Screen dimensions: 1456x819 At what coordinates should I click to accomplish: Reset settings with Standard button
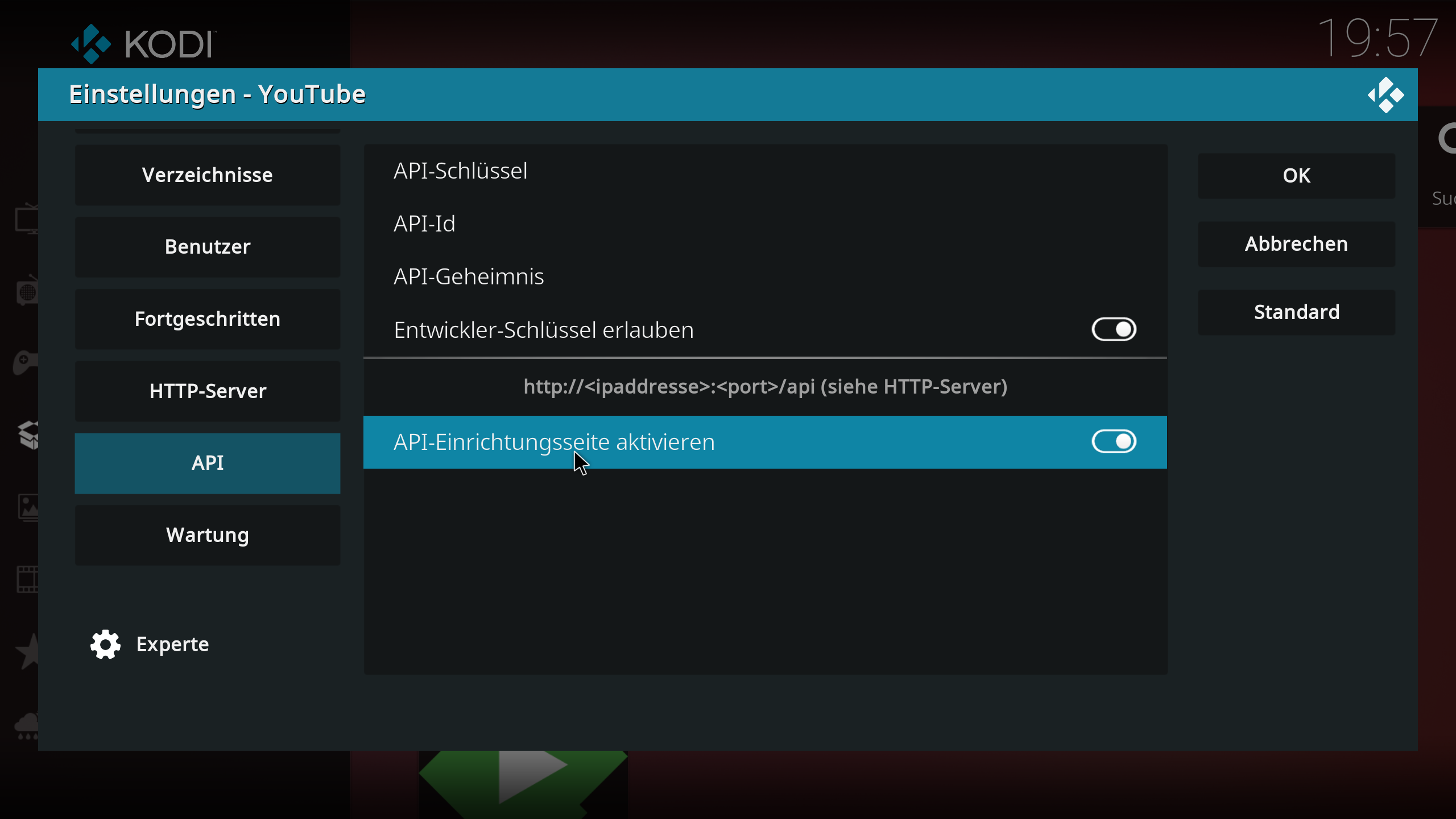(1296, 312)
